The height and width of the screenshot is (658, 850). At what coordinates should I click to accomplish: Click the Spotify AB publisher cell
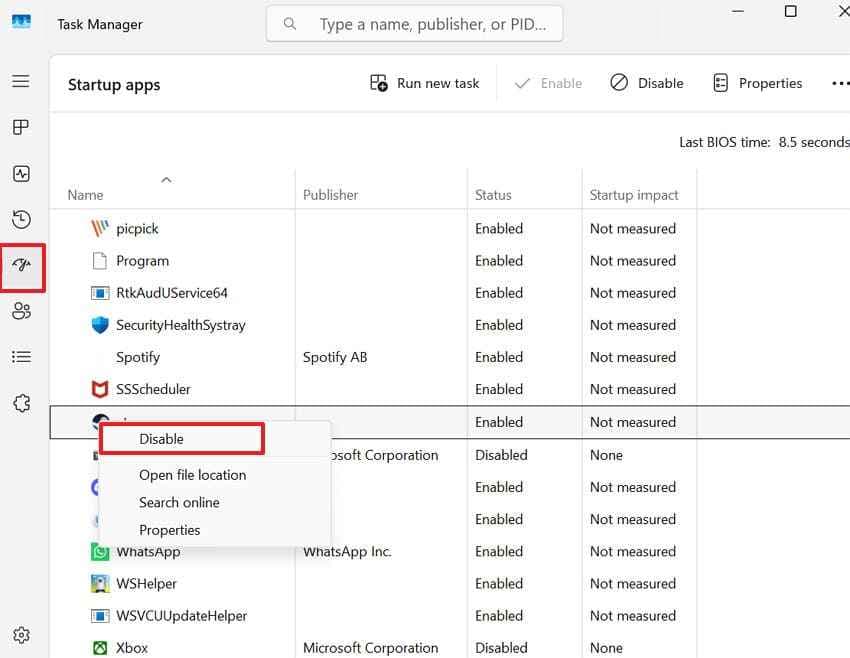(335, 357)
